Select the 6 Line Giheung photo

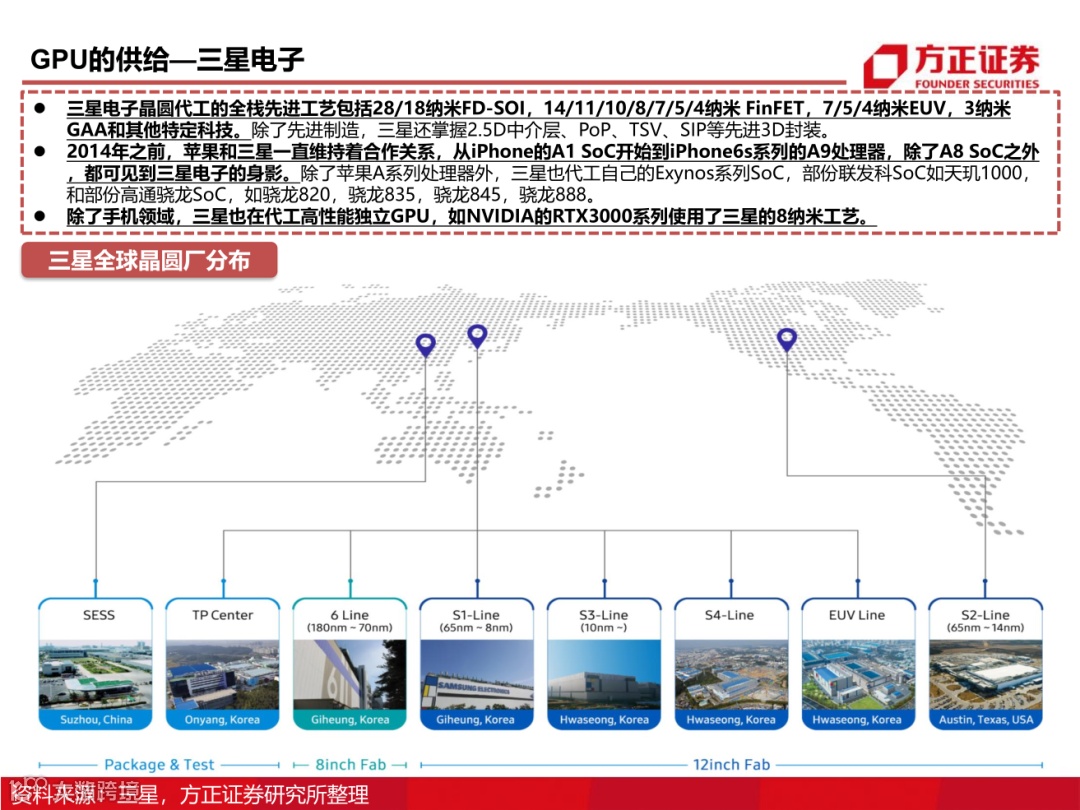coord(350,675)
